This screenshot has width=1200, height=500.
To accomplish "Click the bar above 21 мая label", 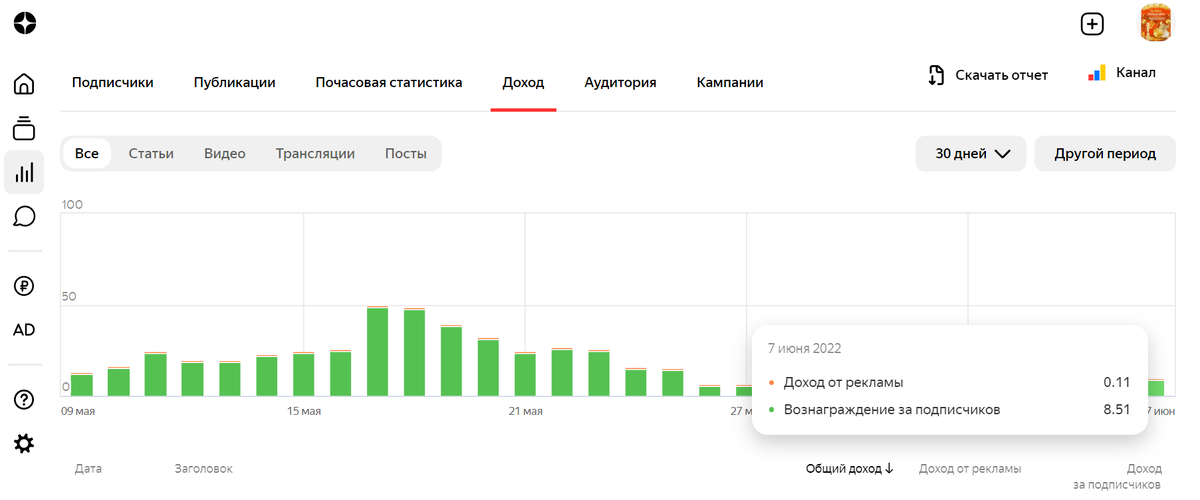I will [x=526, y=374].
